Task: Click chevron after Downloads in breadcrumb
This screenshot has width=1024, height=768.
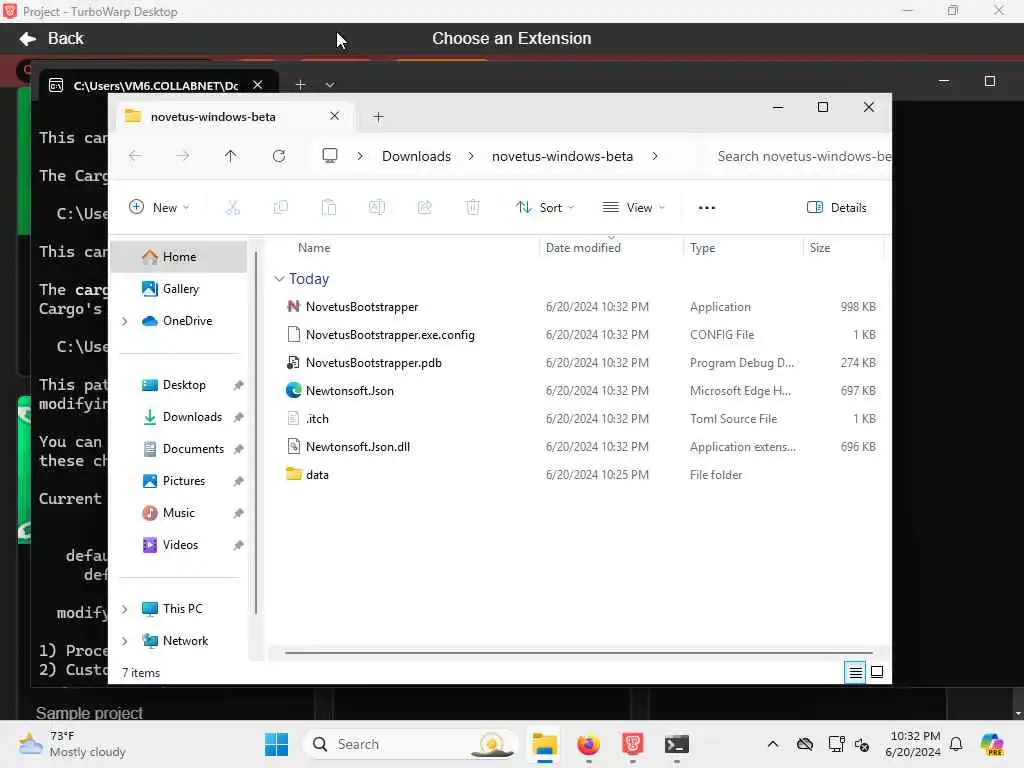Action: point(471,156)
